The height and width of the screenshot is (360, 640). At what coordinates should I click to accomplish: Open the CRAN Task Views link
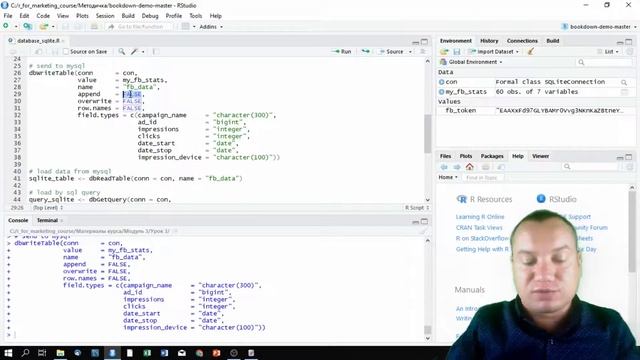[x=479, y=228]
